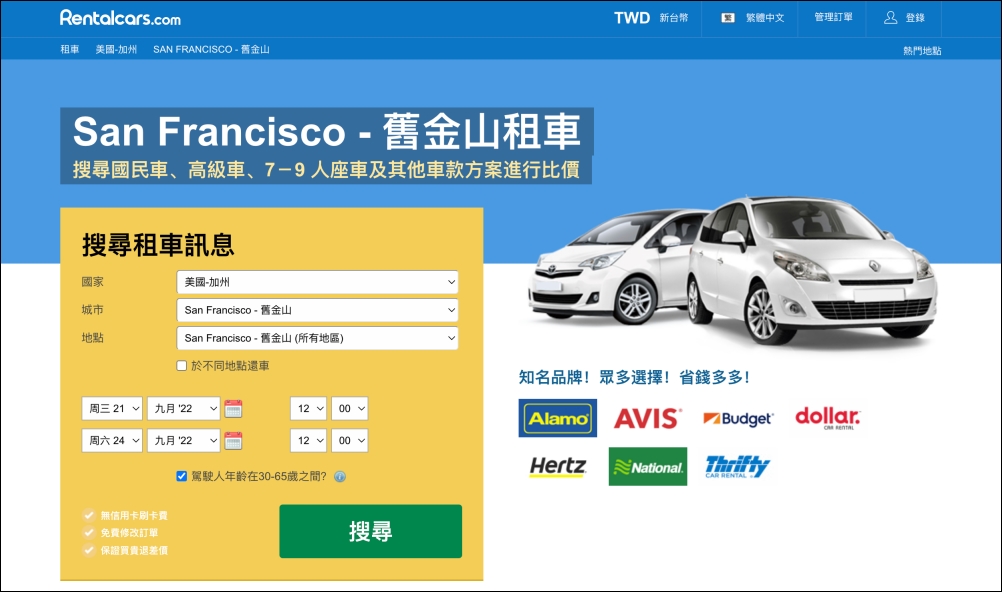Uncheck the driver age 30-65 checkbox
Screen dimensions: 1002x592
[181, 476]
